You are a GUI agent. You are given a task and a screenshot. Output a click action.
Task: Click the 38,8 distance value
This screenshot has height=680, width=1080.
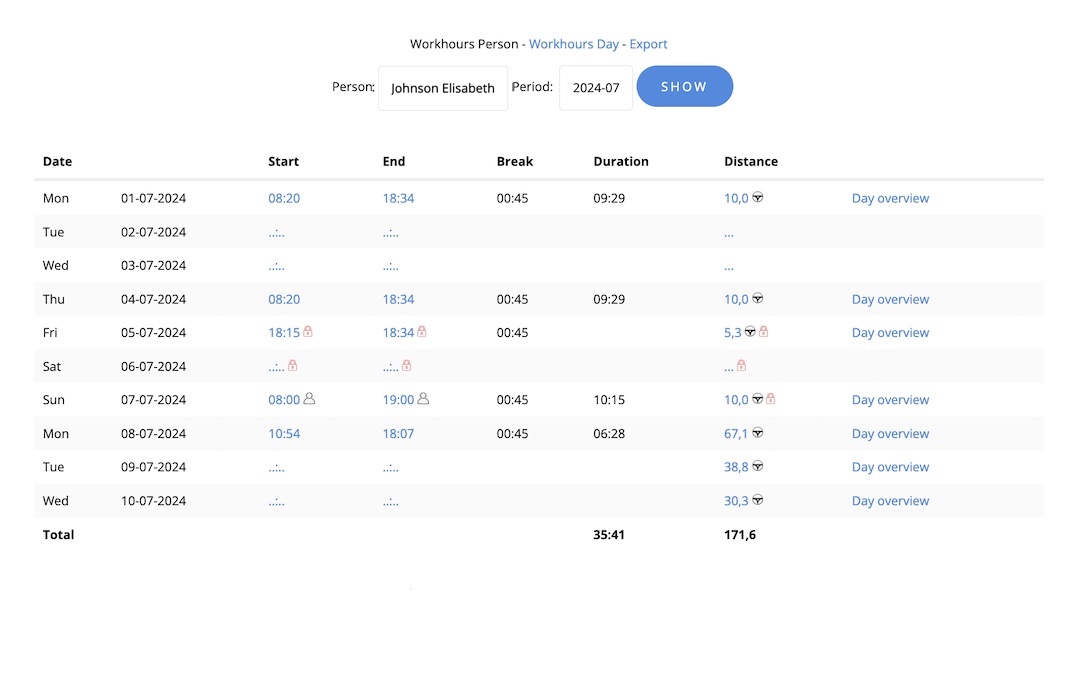736,467
